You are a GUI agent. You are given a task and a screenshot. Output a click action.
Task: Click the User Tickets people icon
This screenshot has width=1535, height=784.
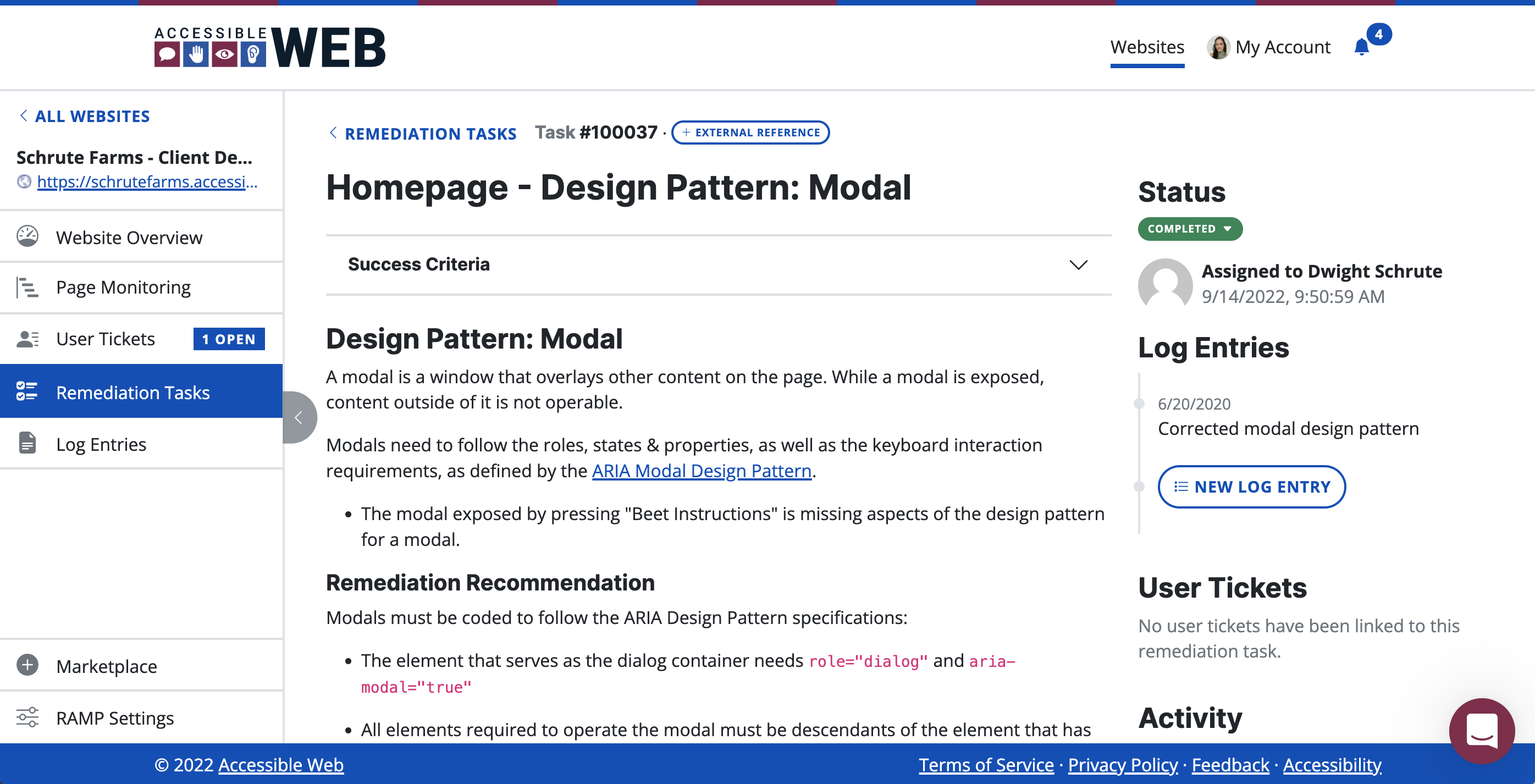click(x=27, y=339)
